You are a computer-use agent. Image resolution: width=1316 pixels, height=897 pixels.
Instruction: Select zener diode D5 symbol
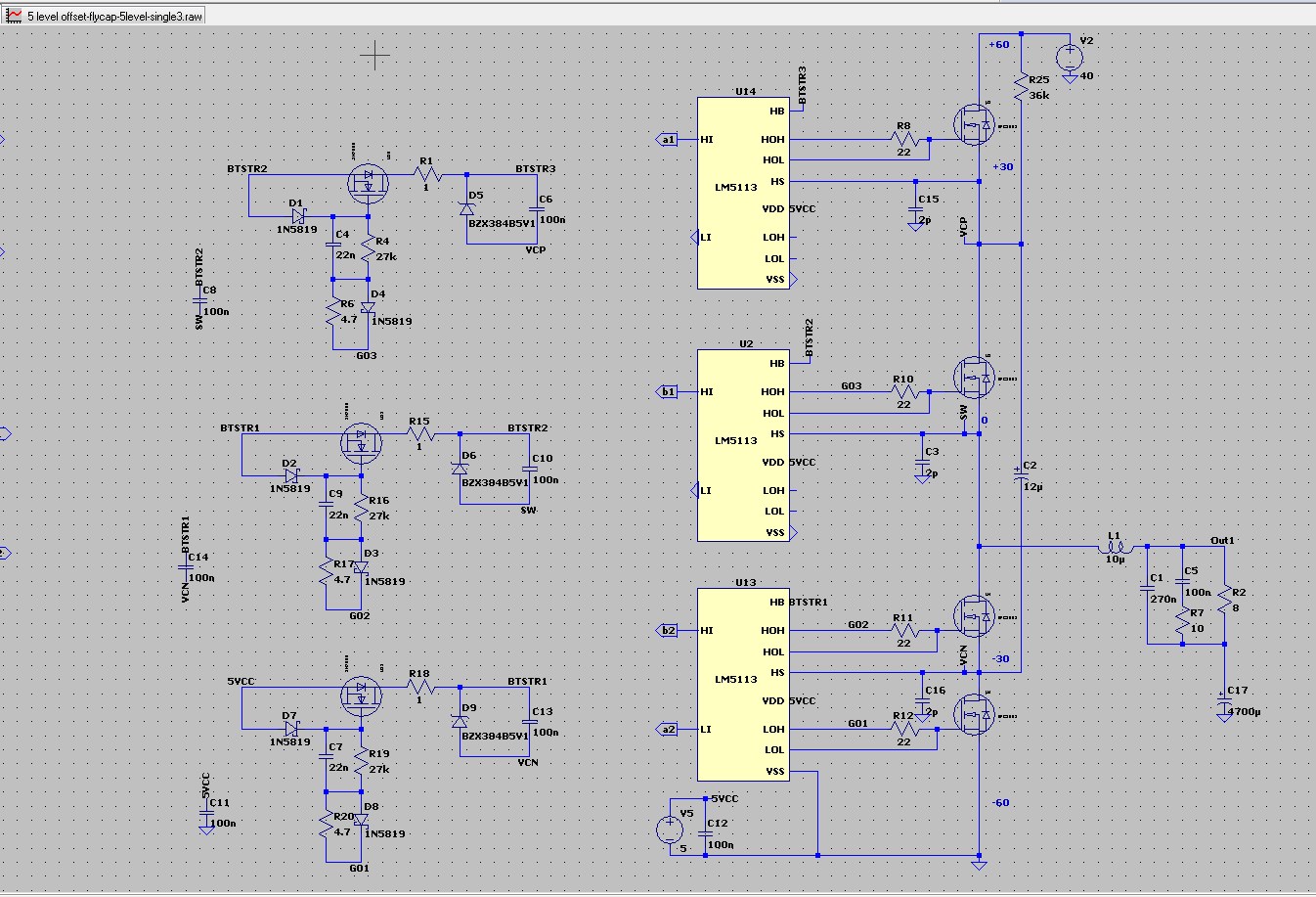466,208
